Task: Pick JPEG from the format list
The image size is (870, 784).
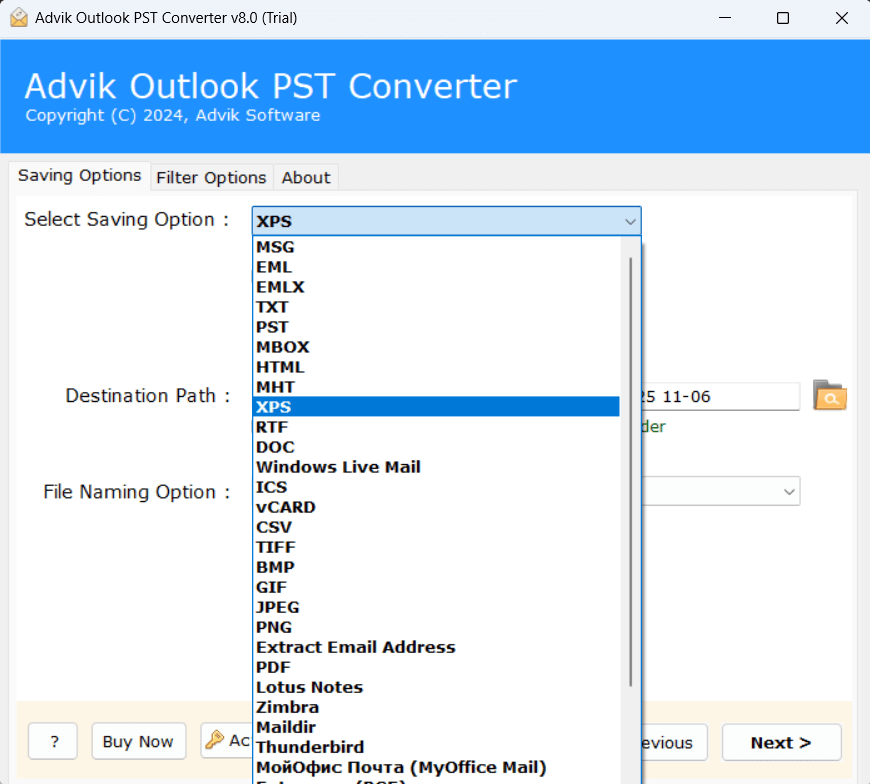Action: coord(436,607)
